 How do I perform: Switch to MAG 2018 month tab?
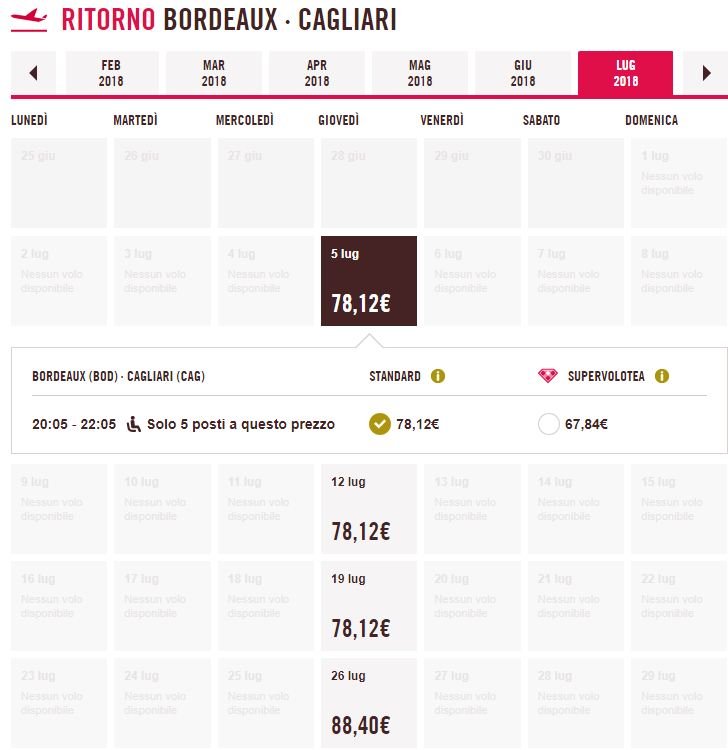[x=420, y=73]
